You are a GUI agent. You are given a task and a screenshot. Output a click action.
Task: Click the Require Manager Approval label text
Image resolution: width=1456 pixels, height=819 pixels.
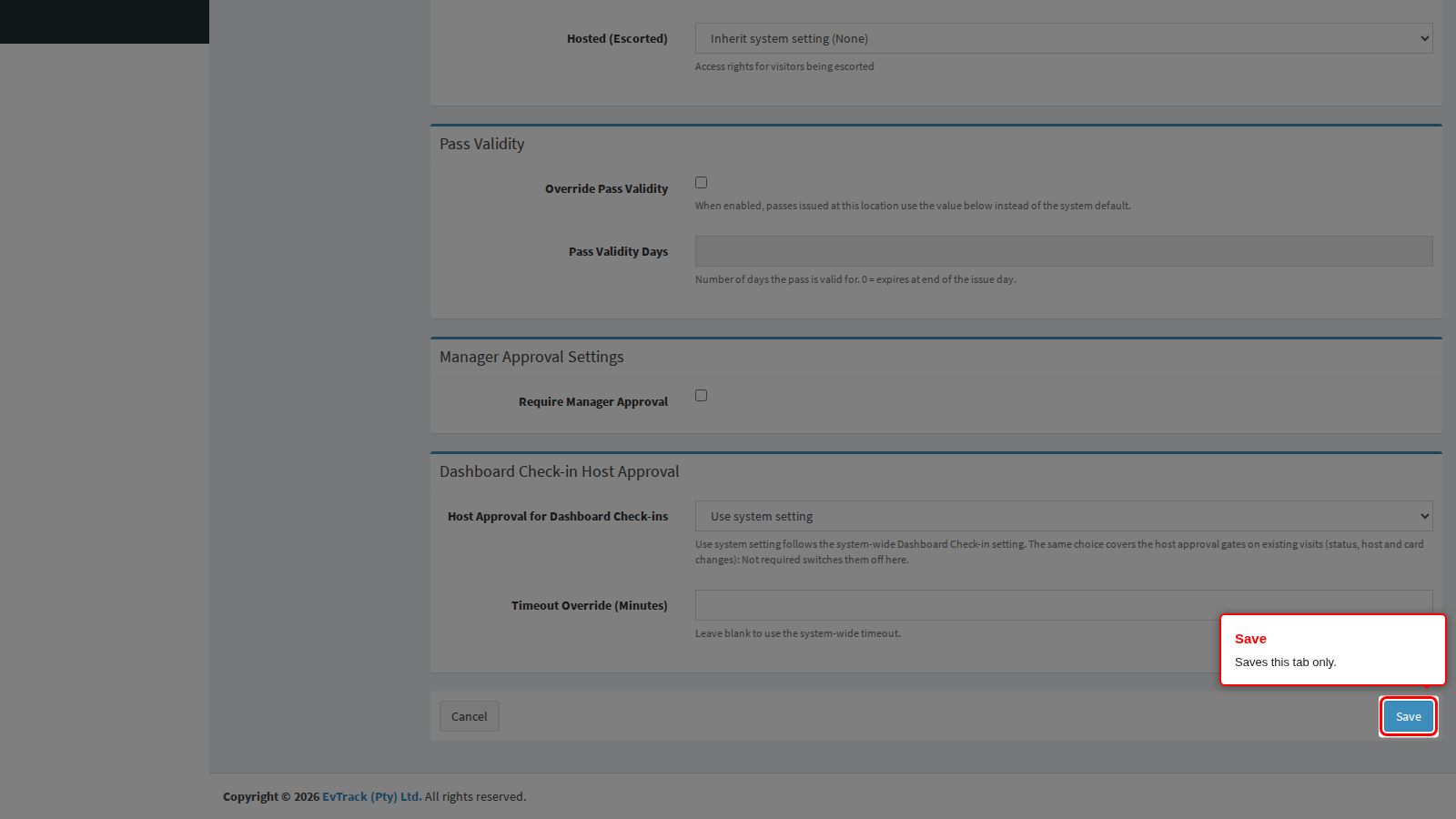[x=593, y=402]
